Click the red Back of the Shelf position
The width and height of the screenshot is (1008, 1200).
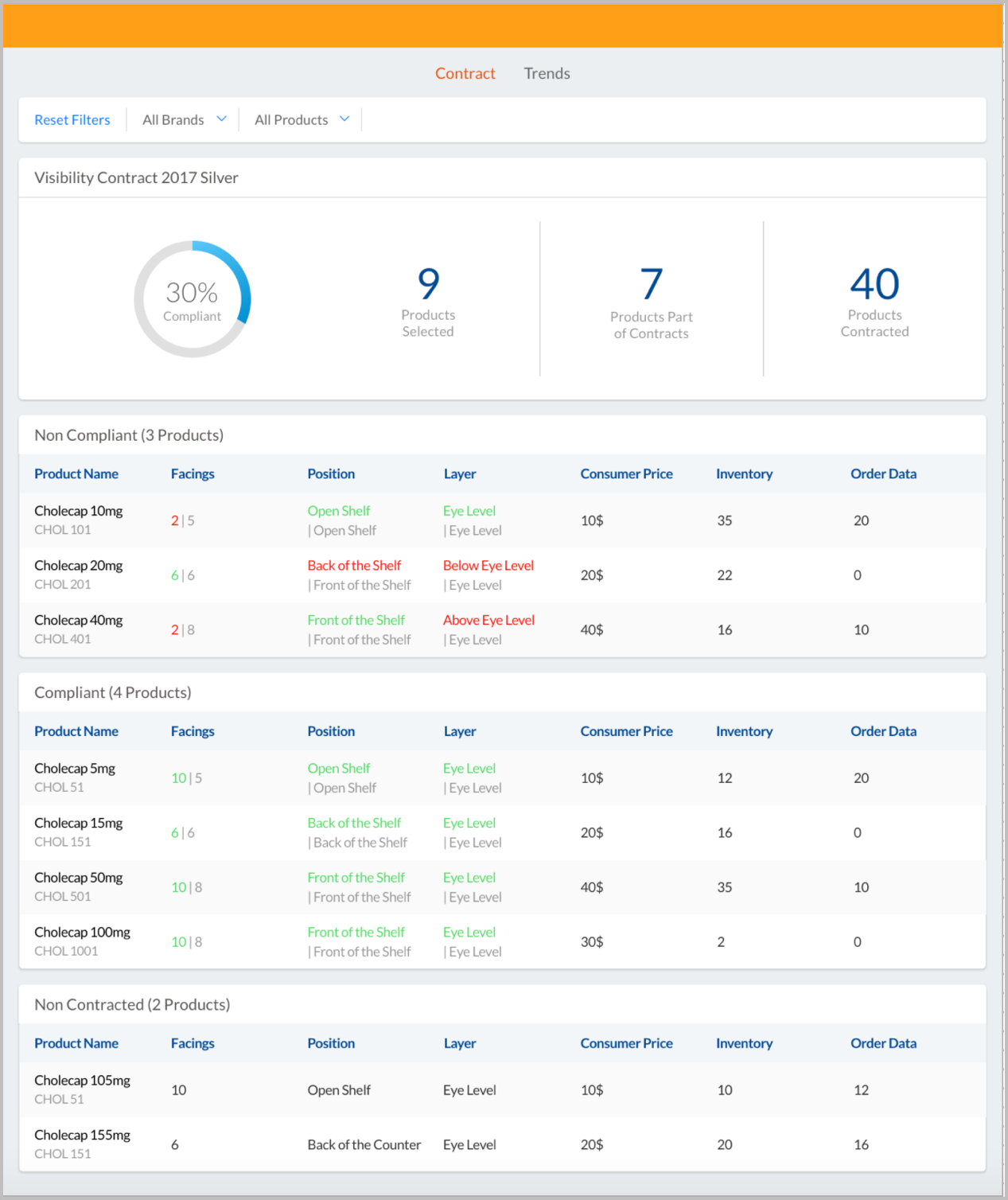(354, 566)
